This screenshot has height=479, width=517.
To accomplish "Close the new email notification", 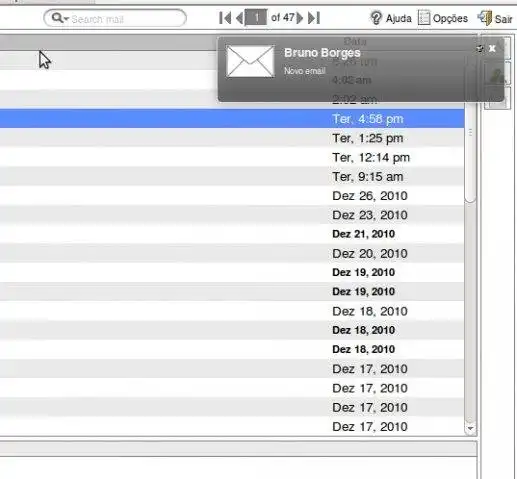I will click(492, 49).
